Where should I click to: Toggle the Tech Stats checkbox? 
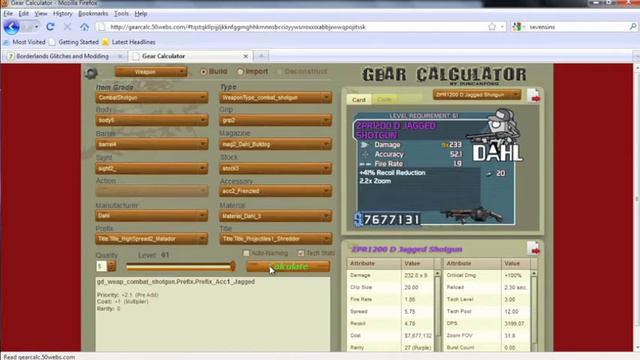[301, 253]
